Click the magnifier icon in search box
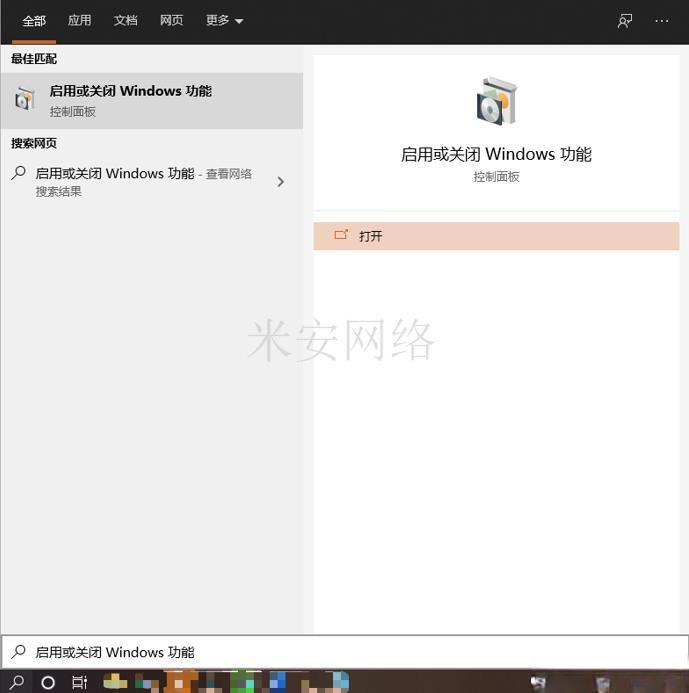Viewport: 689px width, 693px height. [x=19, y=651]
